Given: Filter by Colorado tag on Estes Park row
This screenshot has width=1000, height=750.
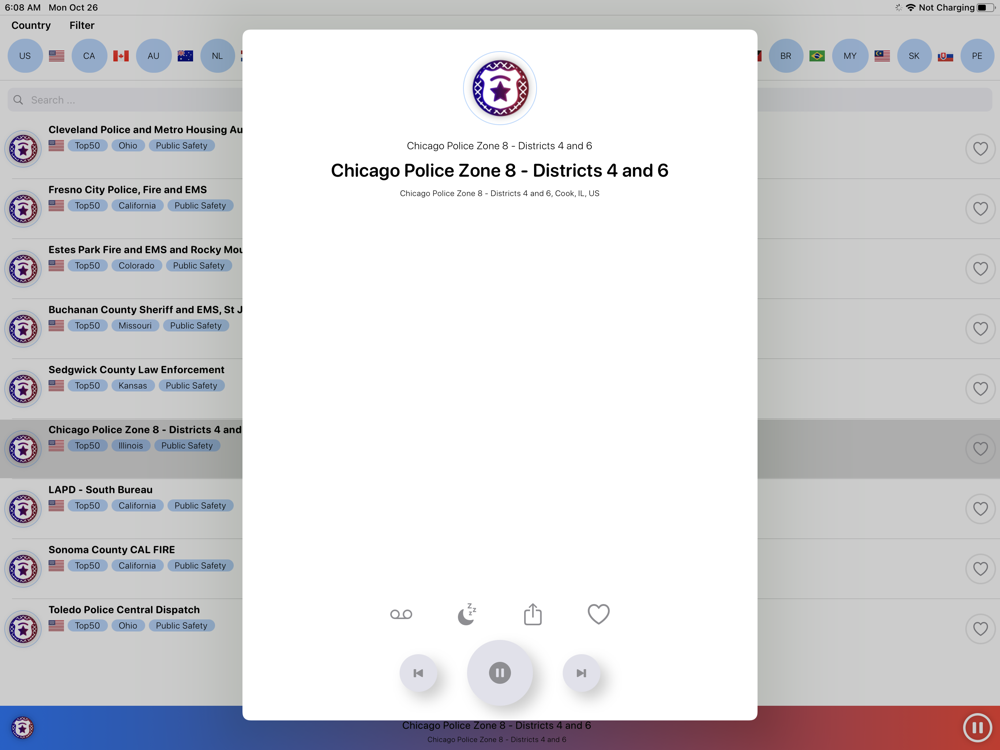Looking at the screenshot, I should pyautogui.click(x=136, y=265).
